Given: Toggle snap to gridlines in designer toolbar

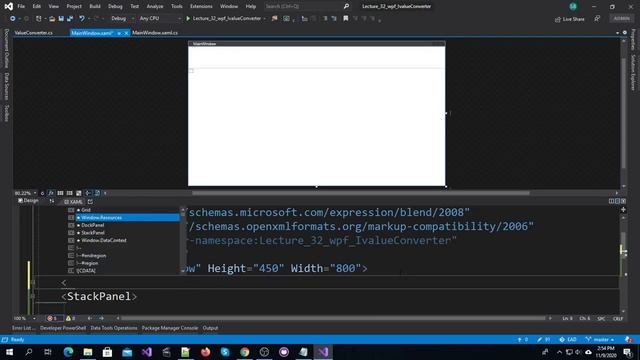Looking at the screenshot, I should click(x=69, y=193).
